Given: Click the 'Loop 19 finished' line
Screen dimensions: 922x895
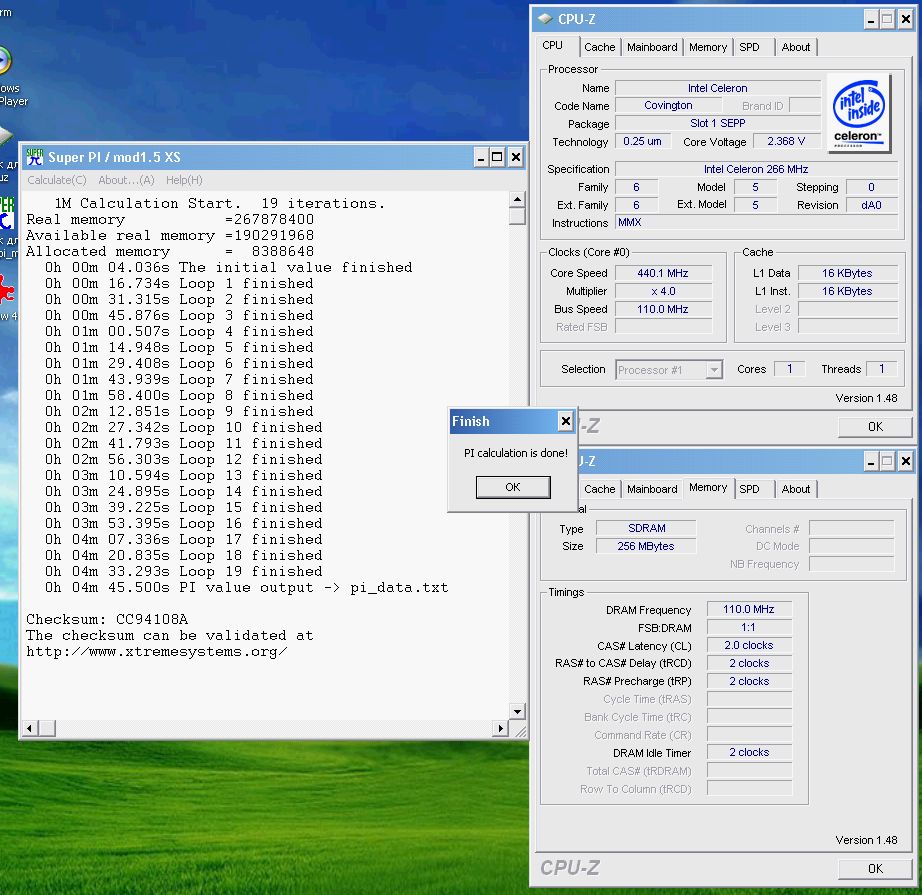Looking at the screenshot, I should click(183, 571).
